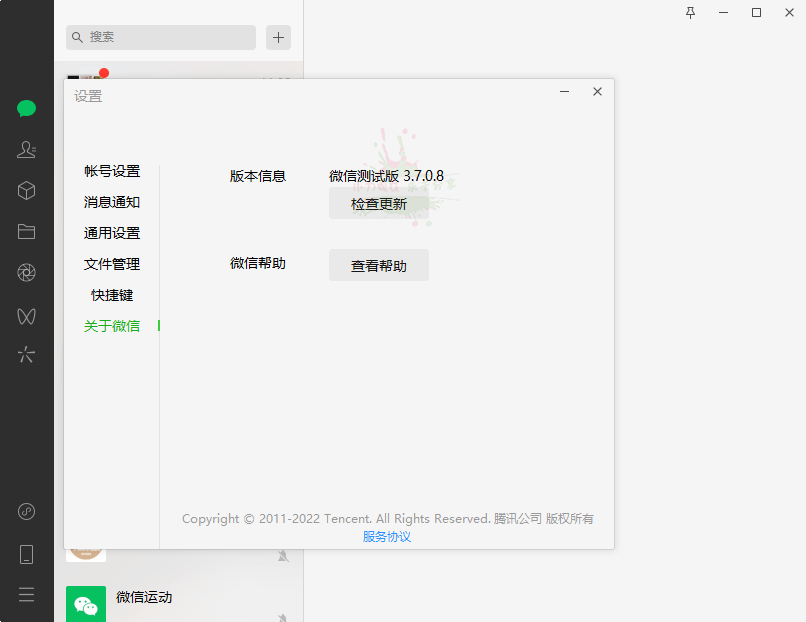Click the mobile phone icon in sidebar

pos(27,554)
